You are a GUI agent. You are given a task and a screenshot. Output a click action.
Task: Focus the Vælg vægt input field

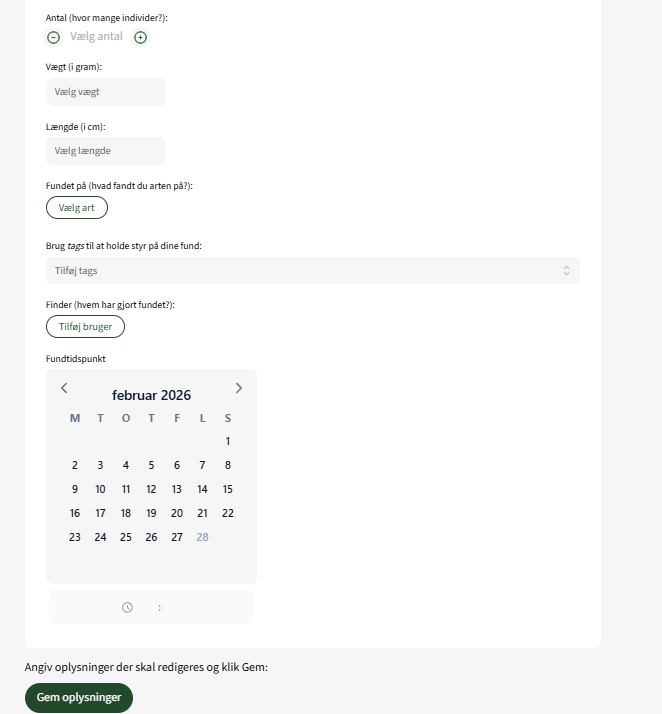(106, 92)
